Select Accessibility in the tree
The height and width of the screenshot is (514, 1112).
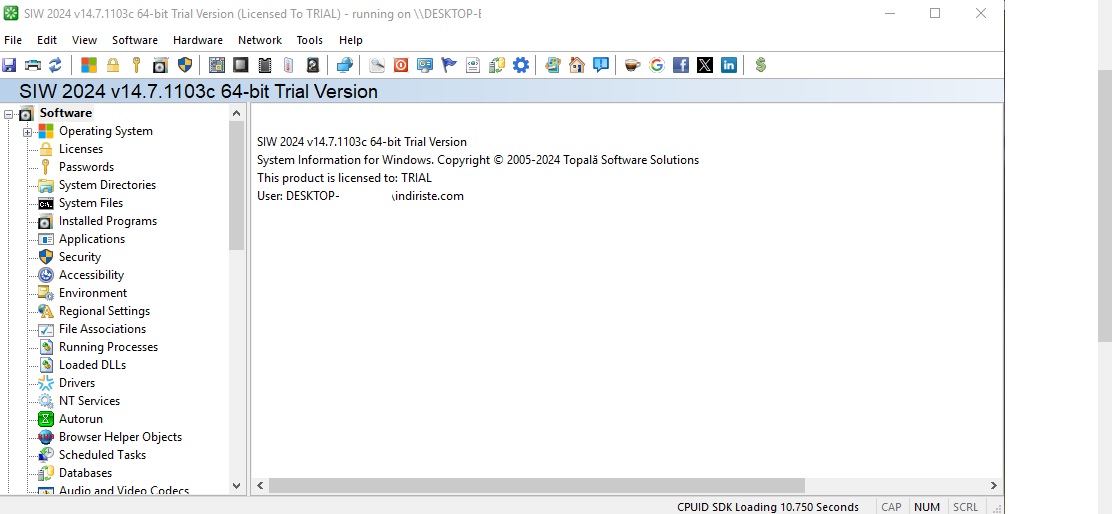click(91, 275)
